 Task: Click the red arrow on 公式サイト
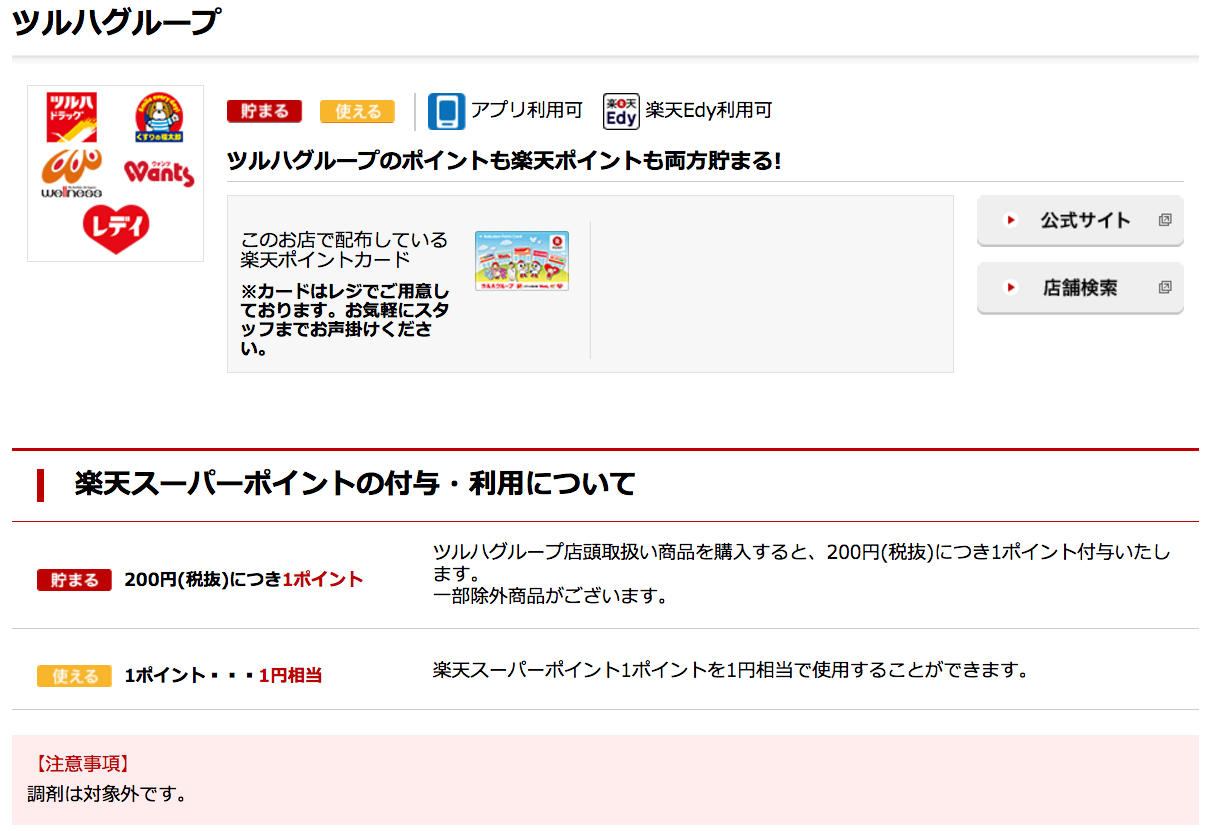1010,220
